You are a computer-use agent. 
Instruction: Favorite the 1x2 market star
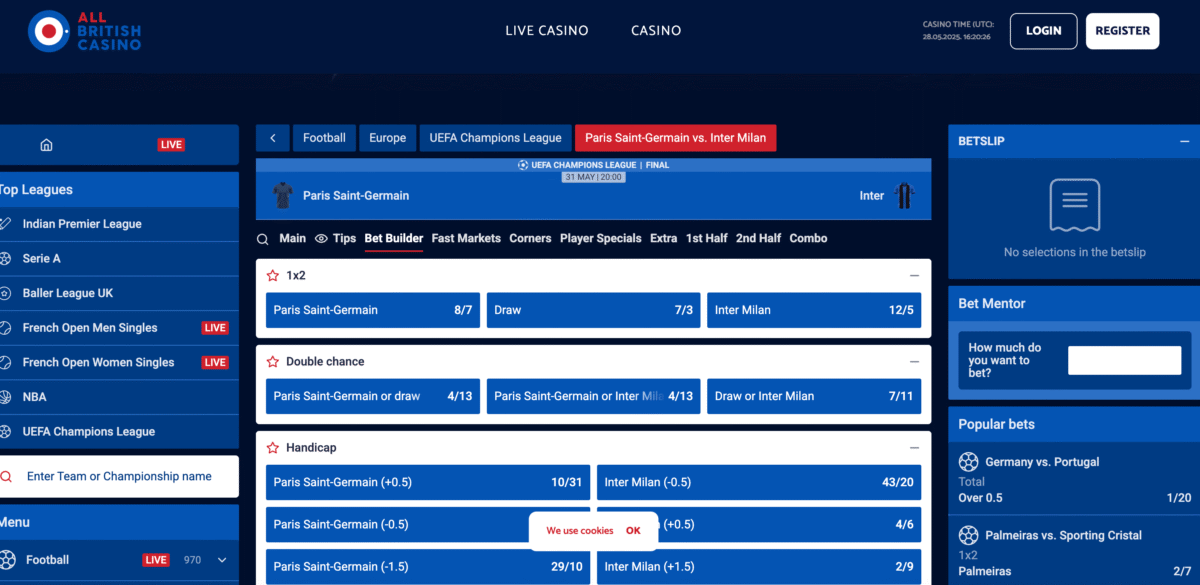(273, 275)
